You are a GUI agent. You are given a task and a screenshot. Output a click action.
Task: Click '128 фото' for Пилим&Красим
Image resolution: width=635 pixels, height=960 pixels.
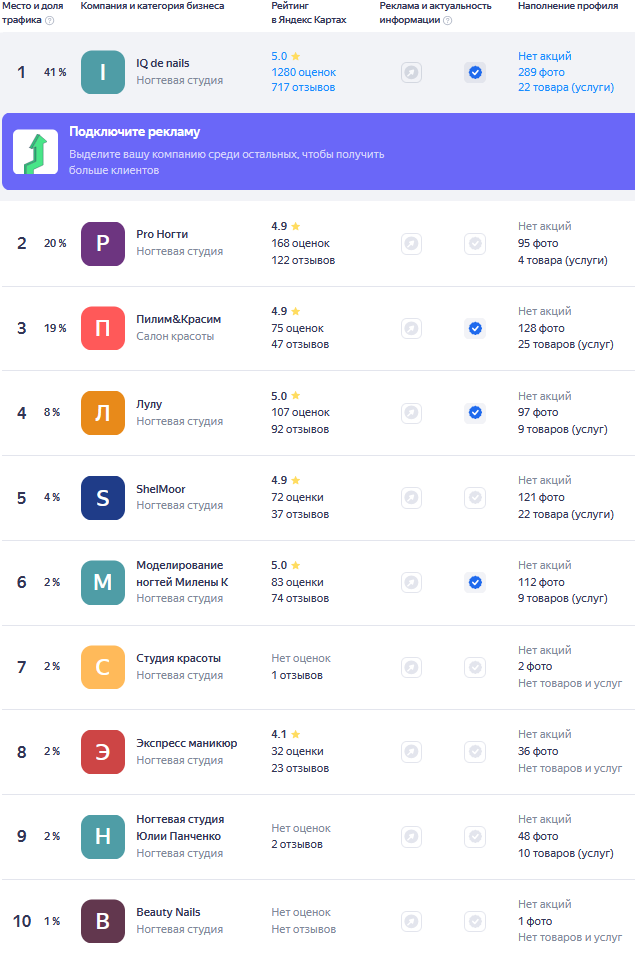click(541, 329)
